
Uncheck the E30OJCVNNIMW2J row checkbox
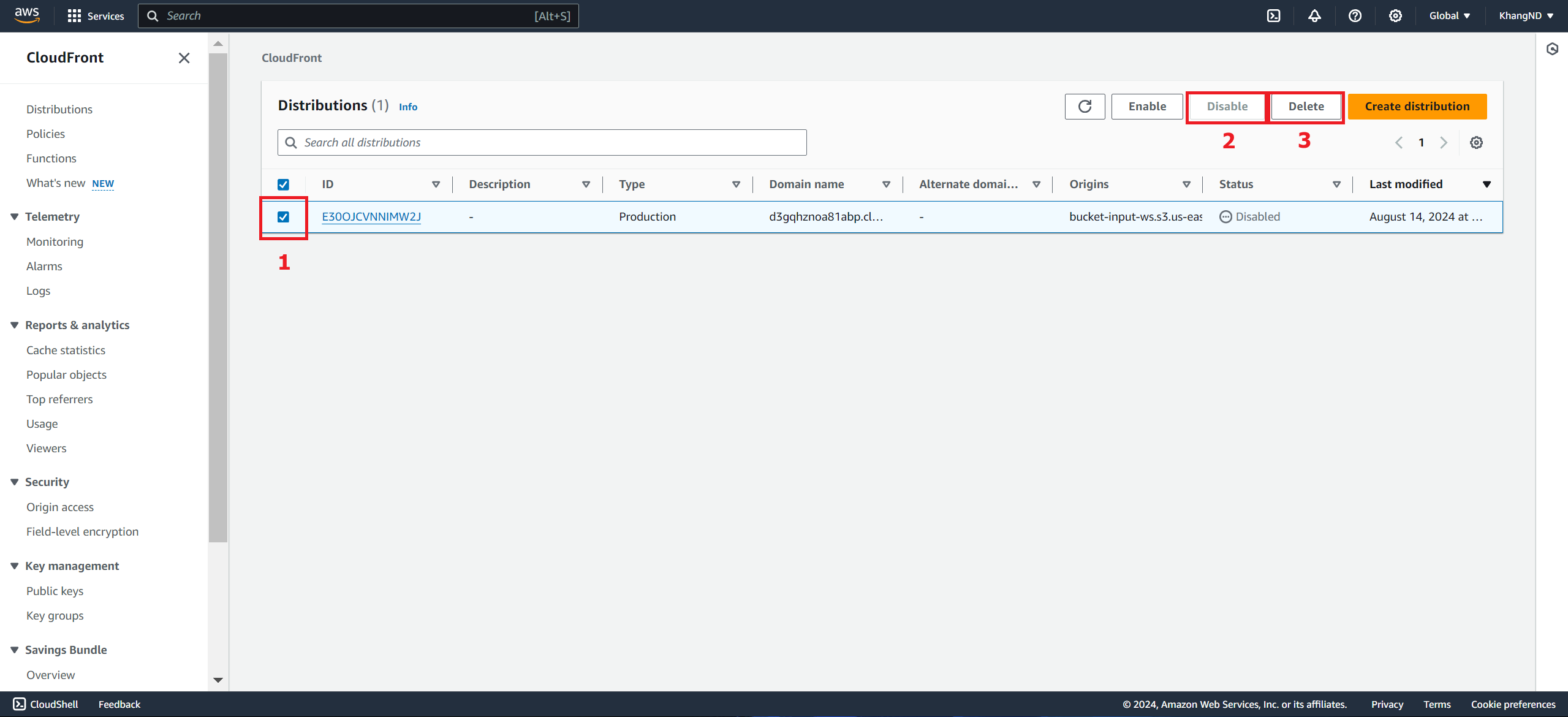[x=283, y=217]
